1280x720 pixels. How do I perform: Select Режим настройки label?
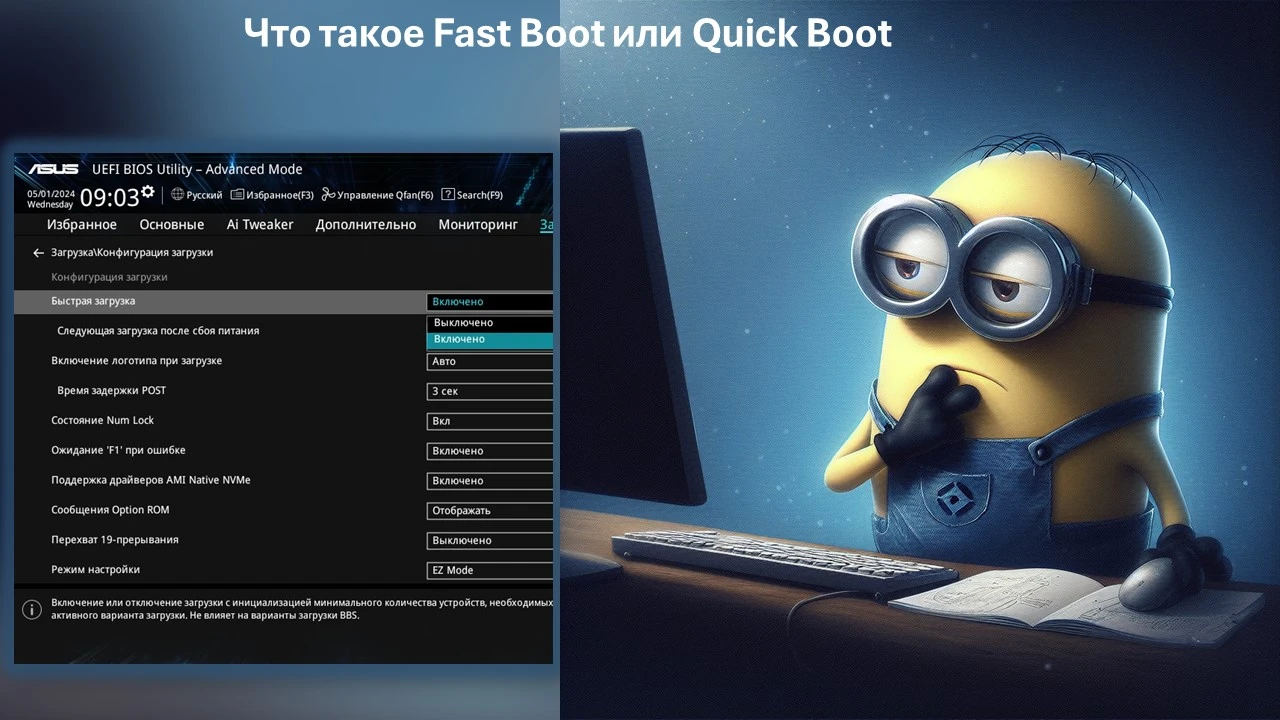pyautogui.click(x=95, y=569)
